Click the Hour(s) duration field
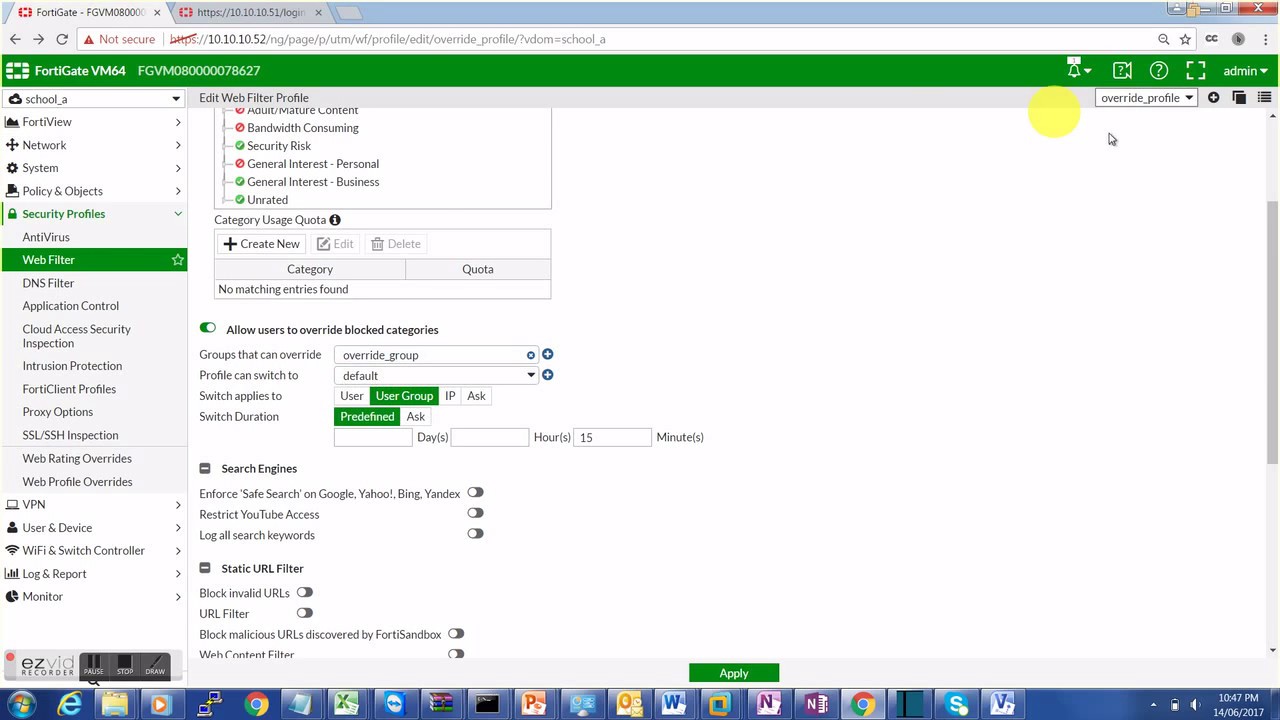1280x720 pixels. (x=490, y=437)
